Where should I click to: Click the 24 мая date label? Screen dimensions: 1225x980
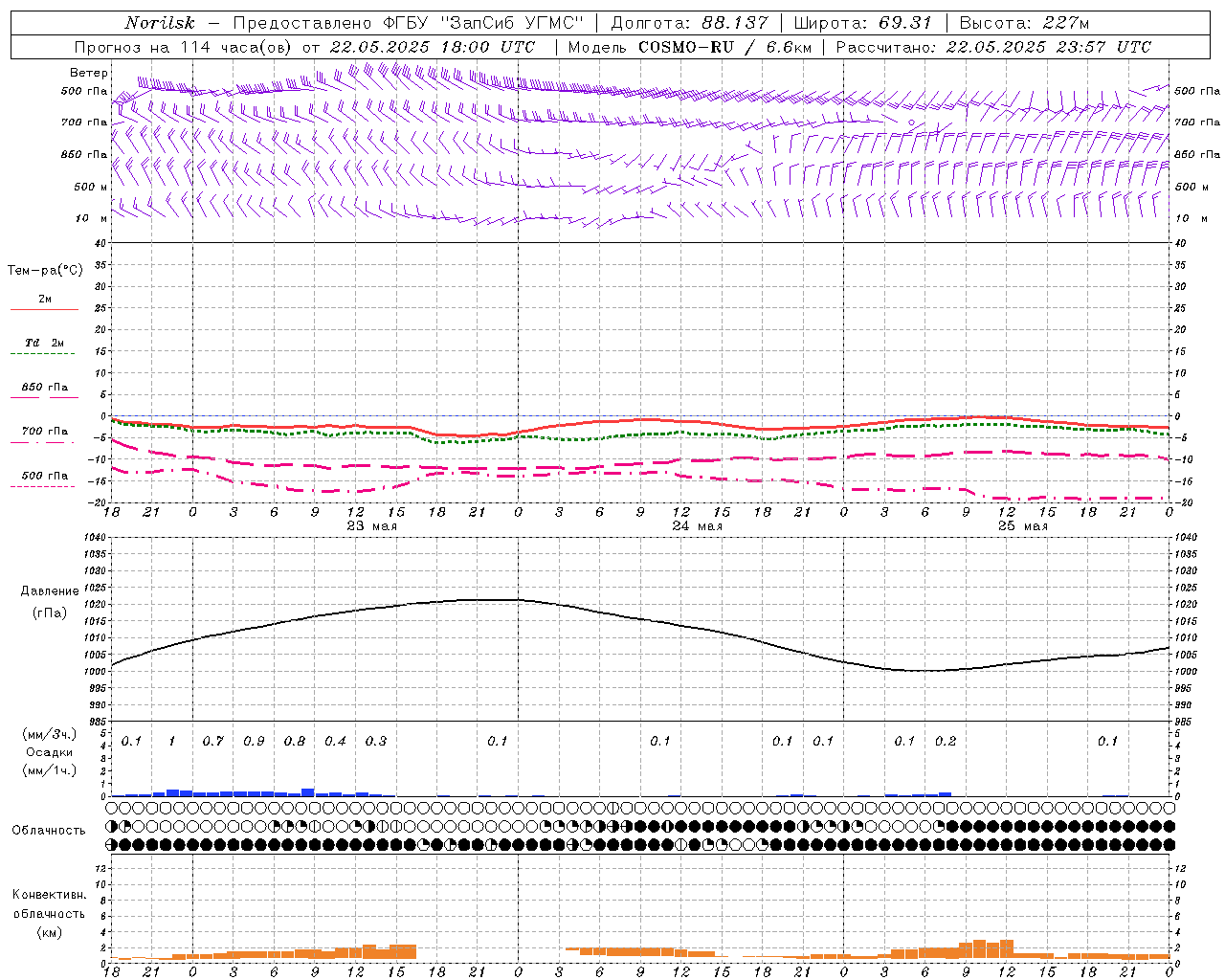coord(698,526)
